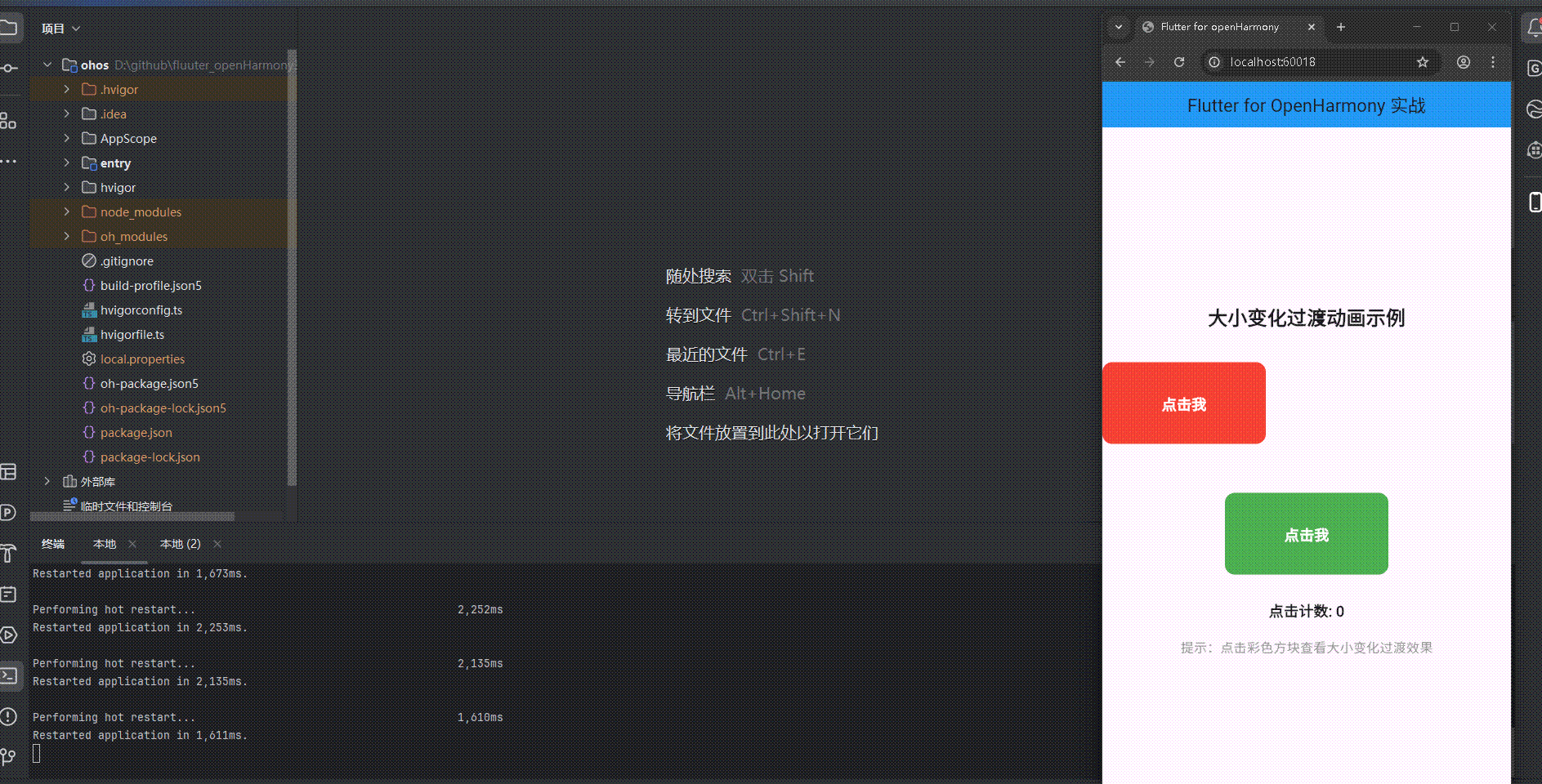Click the red 点击我 button
Image resolution: width=1542 pixels, height=784 pixels.
tap(1184, 403)
